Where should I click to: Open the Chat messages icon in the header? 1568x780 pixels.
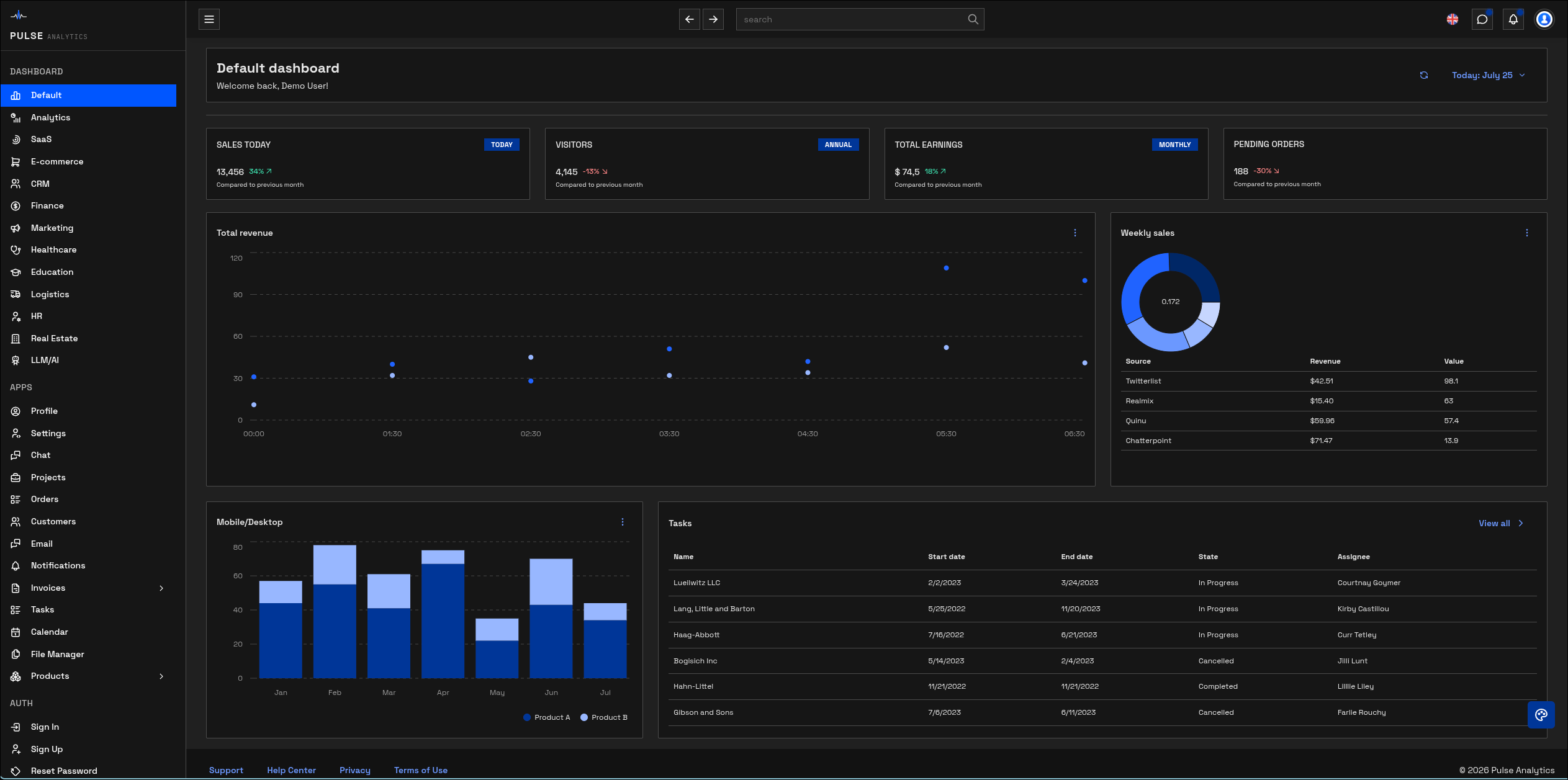click(x=1482, y=19)
